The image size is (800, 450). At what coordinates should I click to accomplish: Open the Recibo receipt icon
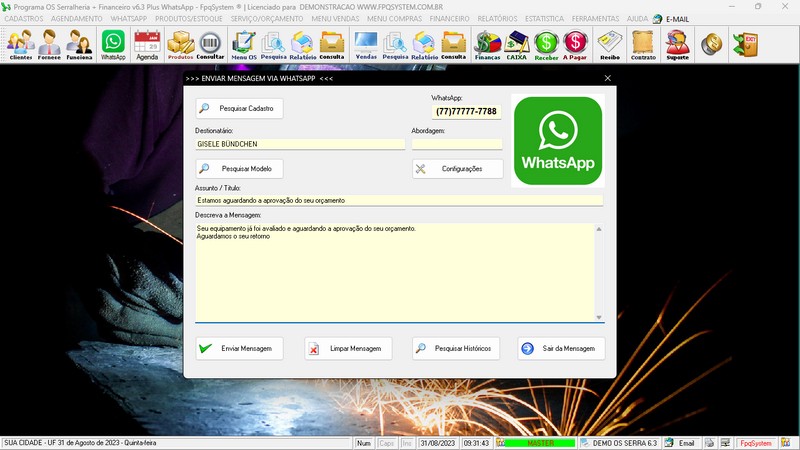coord(610,45)
